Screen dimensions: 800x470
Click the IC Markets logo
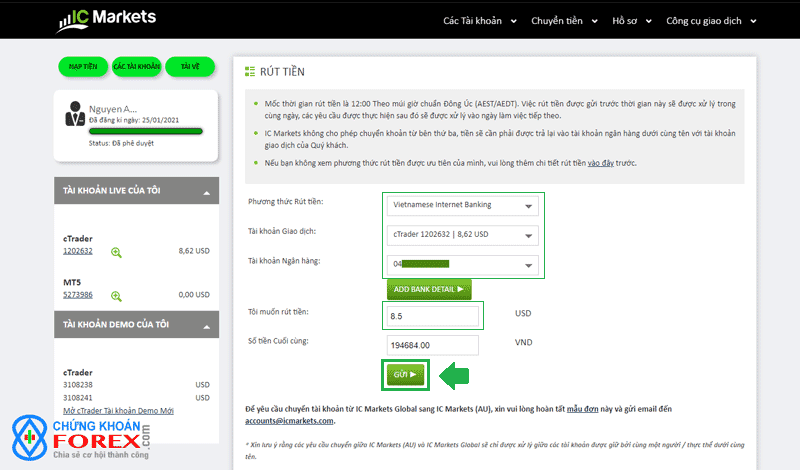coord(106,20)
